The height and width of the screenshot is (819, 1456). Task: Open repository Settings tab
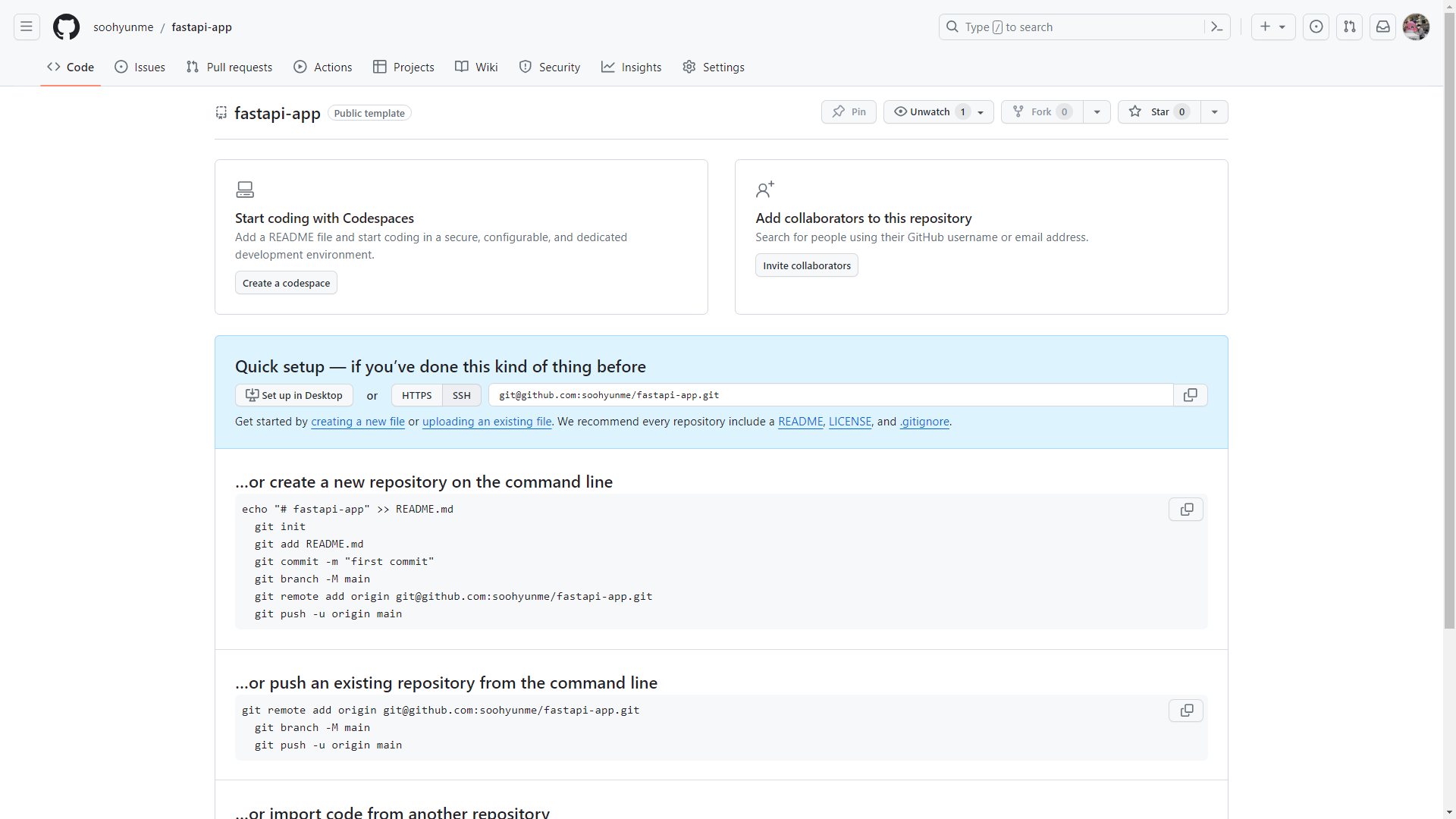coord(714,67)
